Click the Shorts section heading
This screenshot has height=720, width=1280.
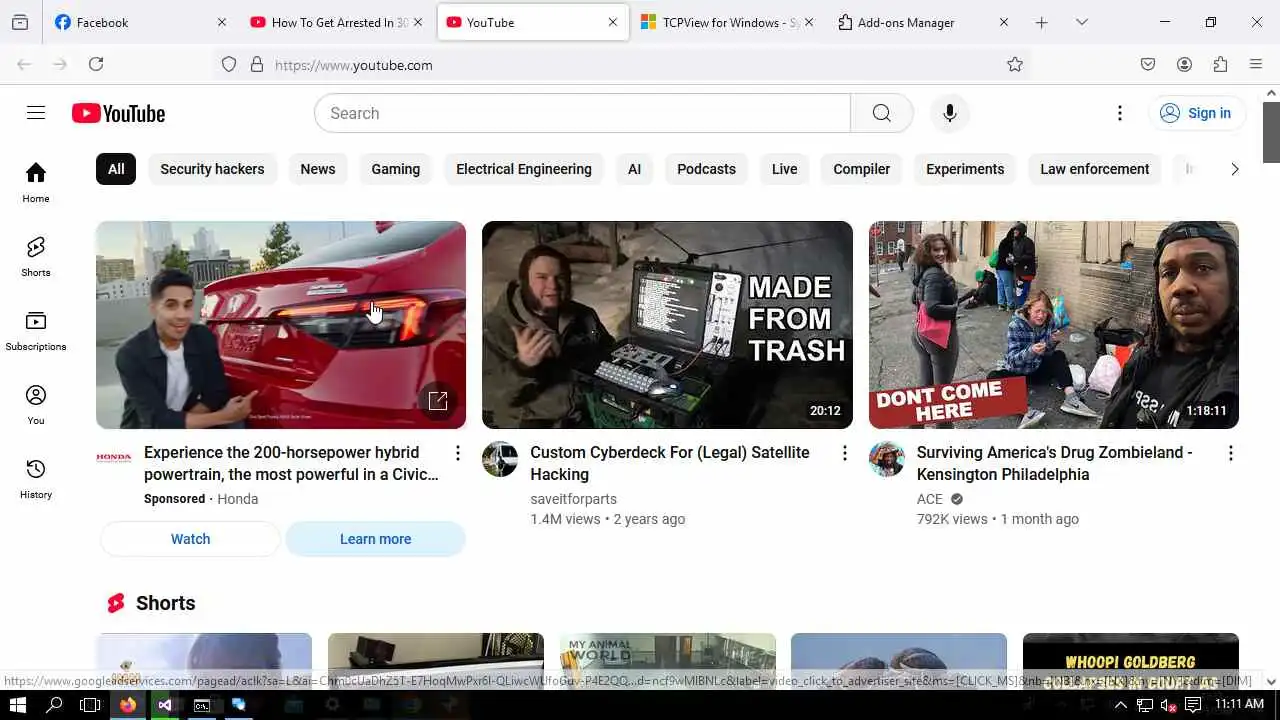(165, 603)
